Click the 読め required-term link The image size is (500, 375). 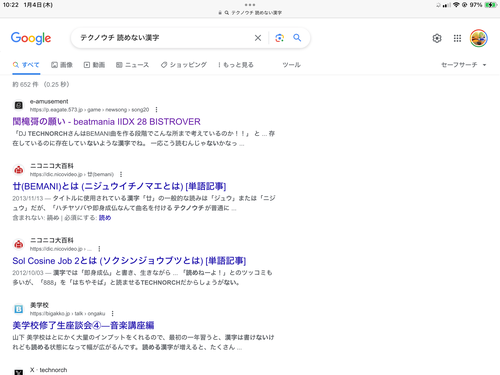(x=105, y=218)
